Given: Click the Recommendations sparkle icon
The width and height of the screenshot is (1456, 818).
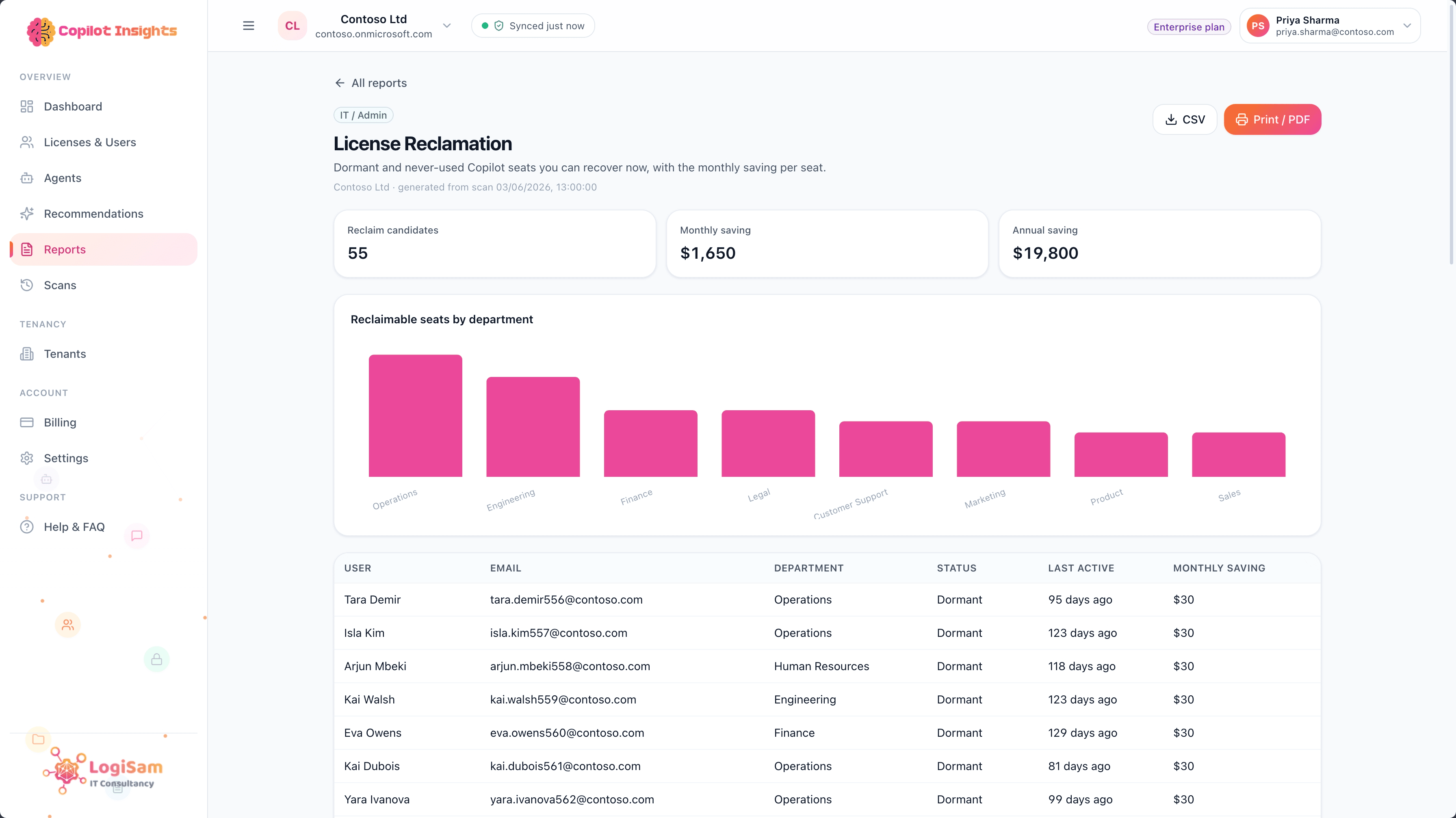Looking at the screenshot, I should (26, 214).
